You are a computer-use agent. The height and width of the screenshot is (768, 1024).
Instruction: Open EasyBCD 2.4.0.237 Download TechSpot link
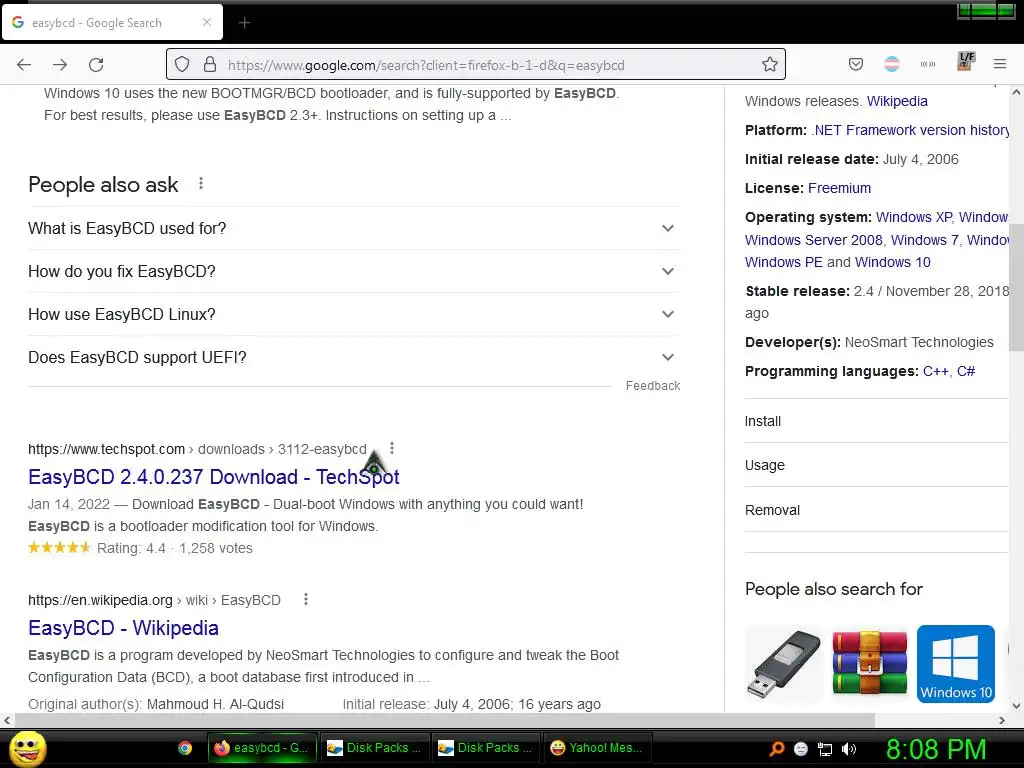[x=214, y=477]
